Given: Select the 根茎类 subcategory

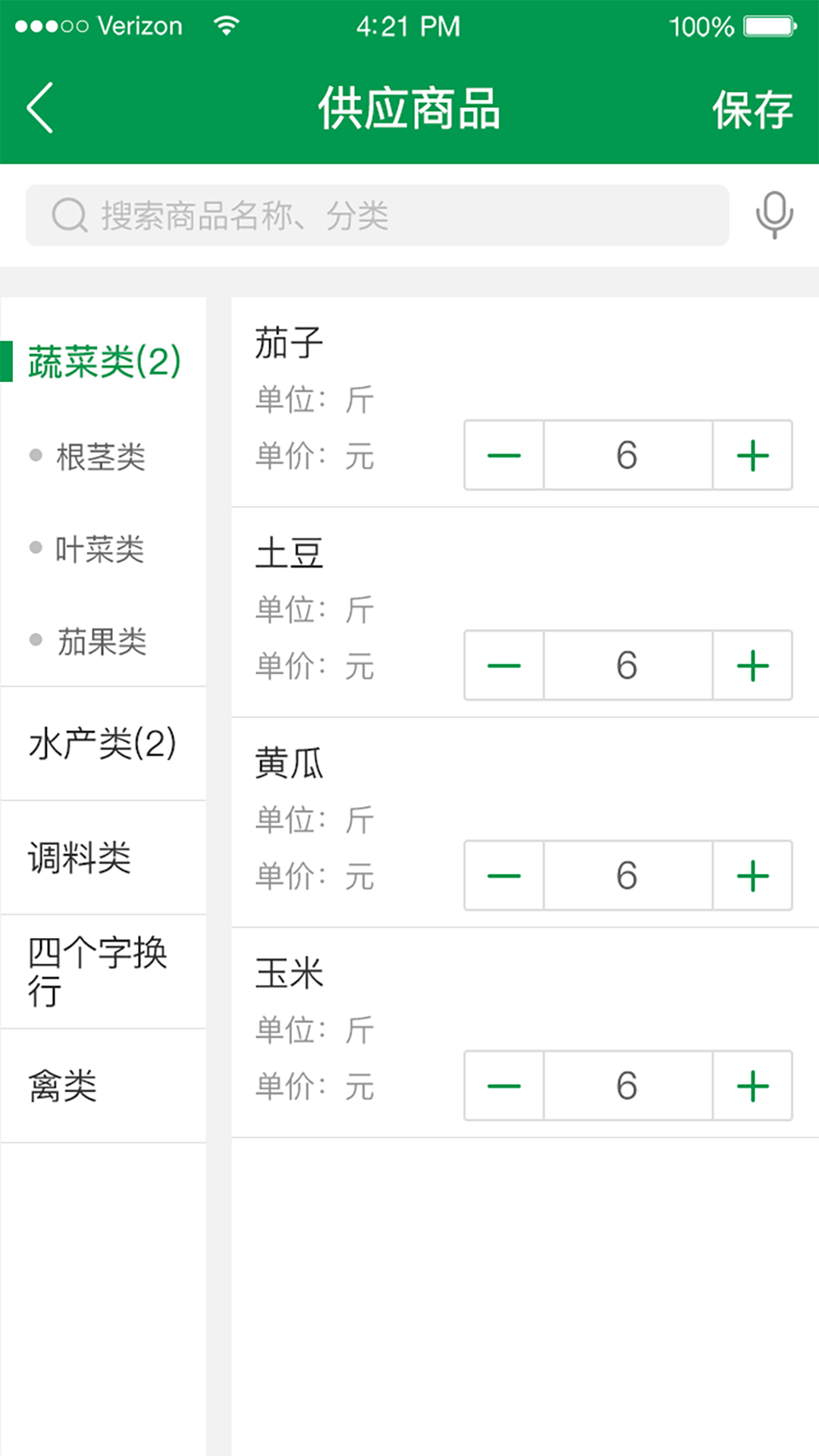Looking at the screenshot, I should tap(101, 457).
